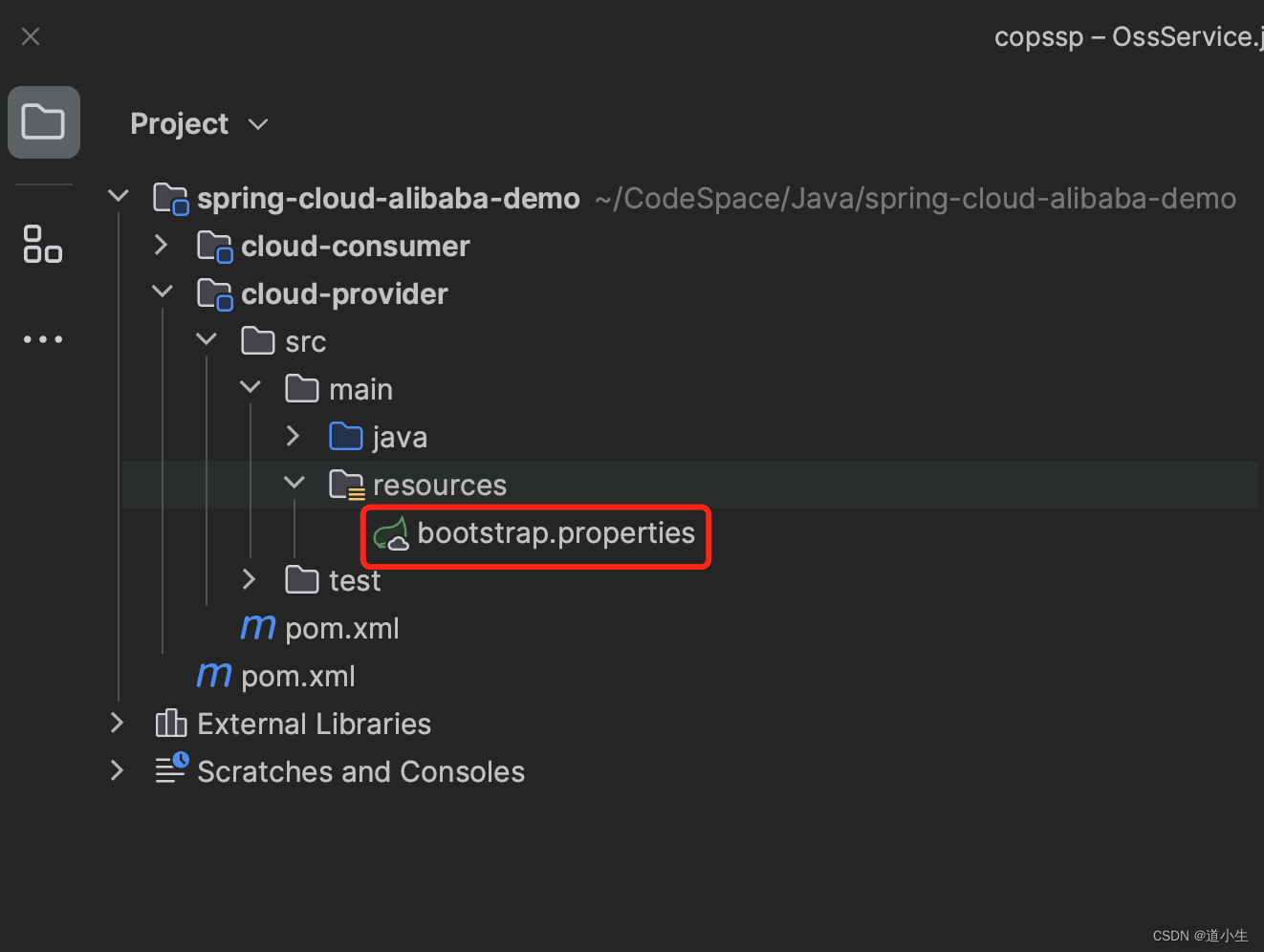Expand the cloud-consumer module
This screenshot has width=1264, height=952.
pyautogui.click(x=162, y=245)
